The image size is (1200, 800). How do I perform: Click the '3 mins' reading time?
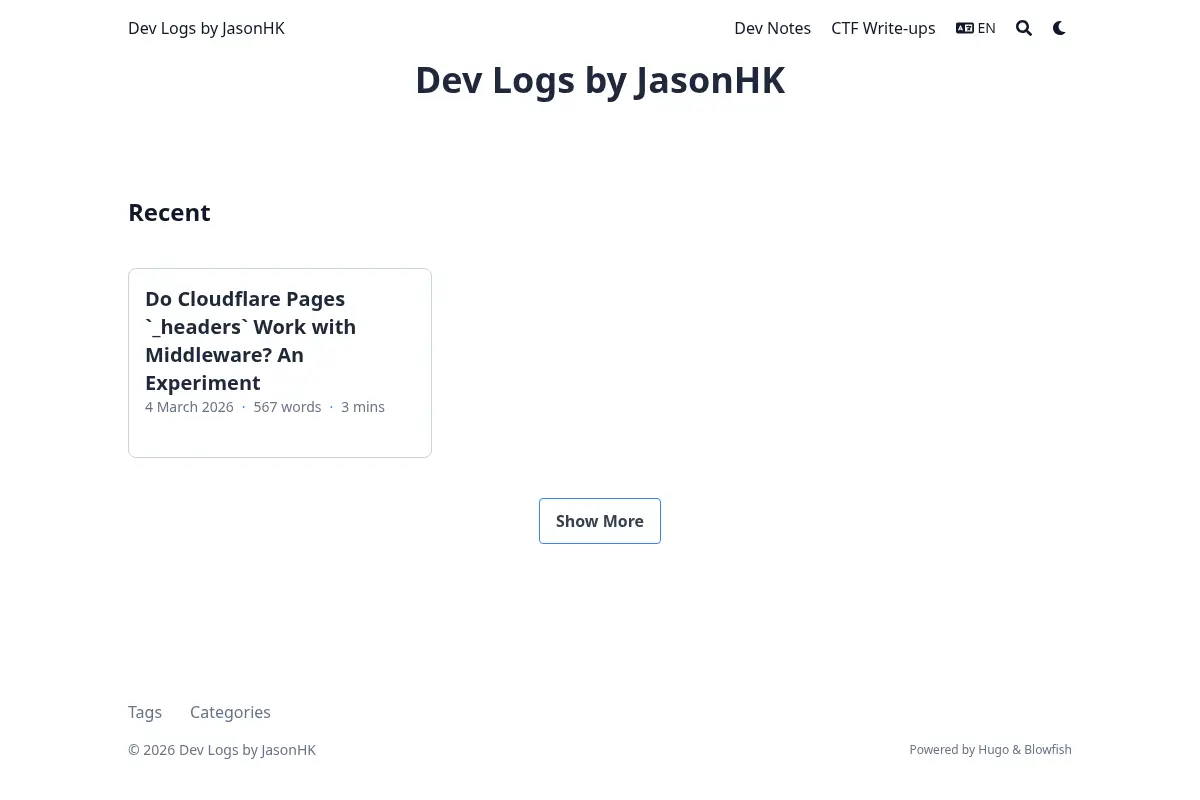[363, 407]
